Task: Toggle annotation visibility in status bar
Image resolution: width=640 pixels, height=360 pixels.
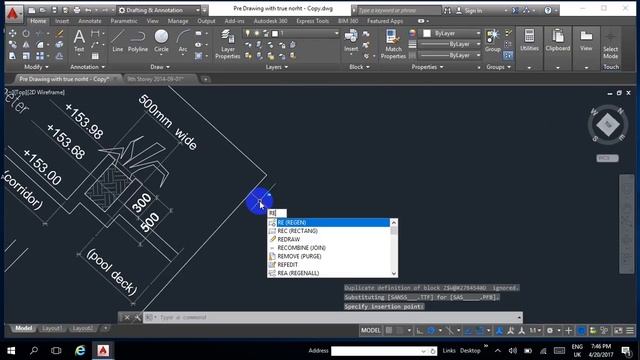Action: (x=499, y=331)
